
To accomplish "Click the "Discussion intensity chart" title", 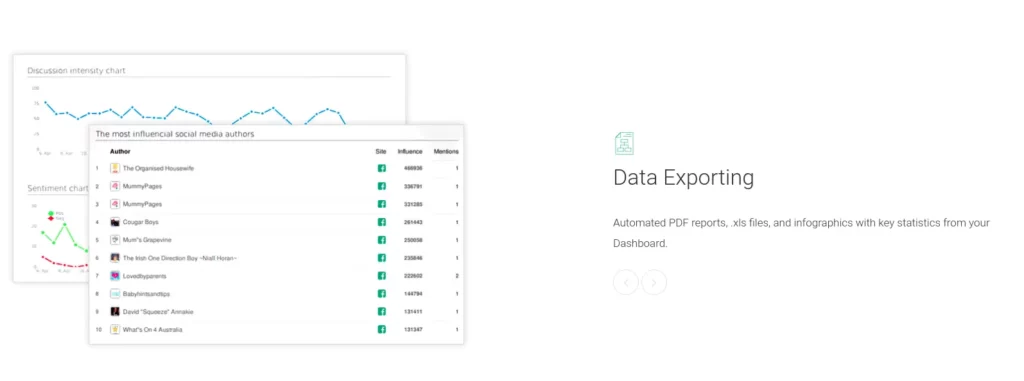I will [x=76, y=70].
